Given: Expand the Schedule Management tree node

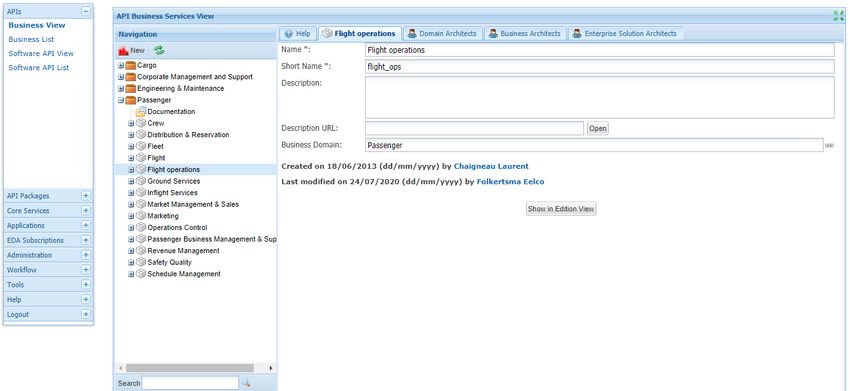Looking at the screenshot, I should point(131,274).
